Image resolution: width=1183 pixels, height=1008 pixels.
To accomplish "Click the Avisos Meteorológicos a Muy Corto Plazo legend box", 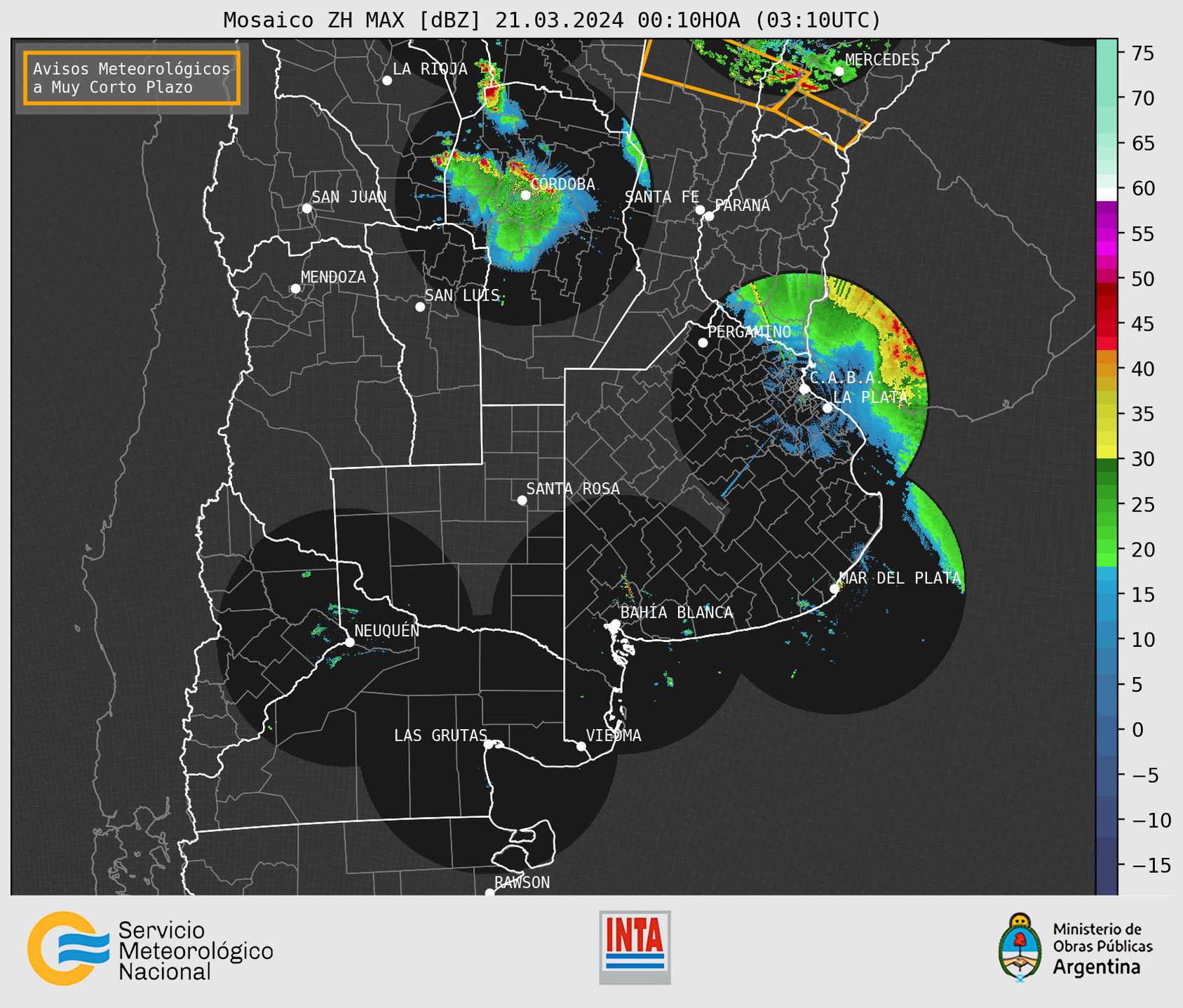I will 132,78.
